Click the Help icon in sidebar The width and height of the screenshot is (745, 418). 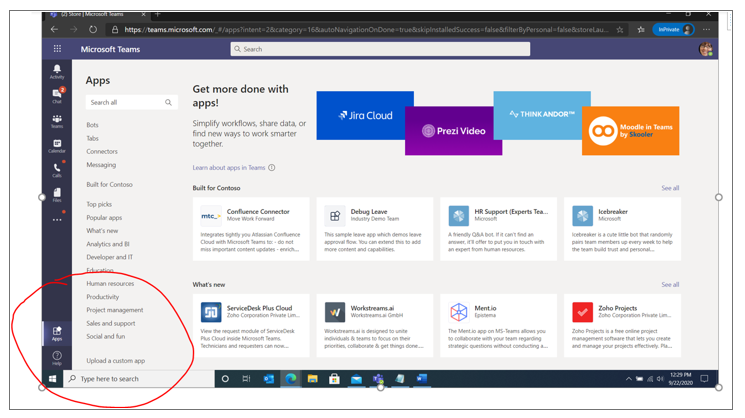click(x=57, y=358)
